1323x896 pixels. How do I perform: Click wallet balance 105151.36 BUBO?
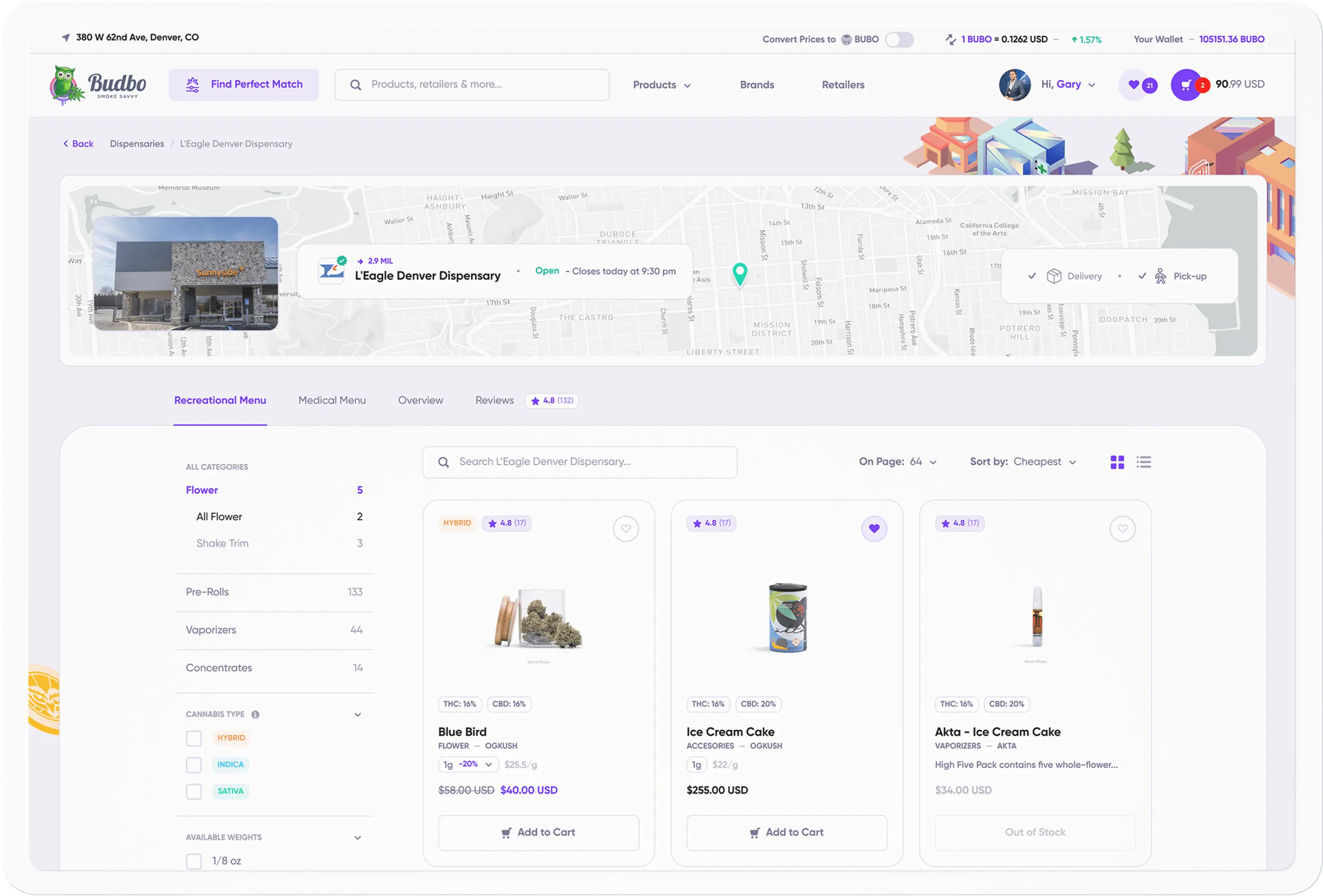(x=1231, y=39)
